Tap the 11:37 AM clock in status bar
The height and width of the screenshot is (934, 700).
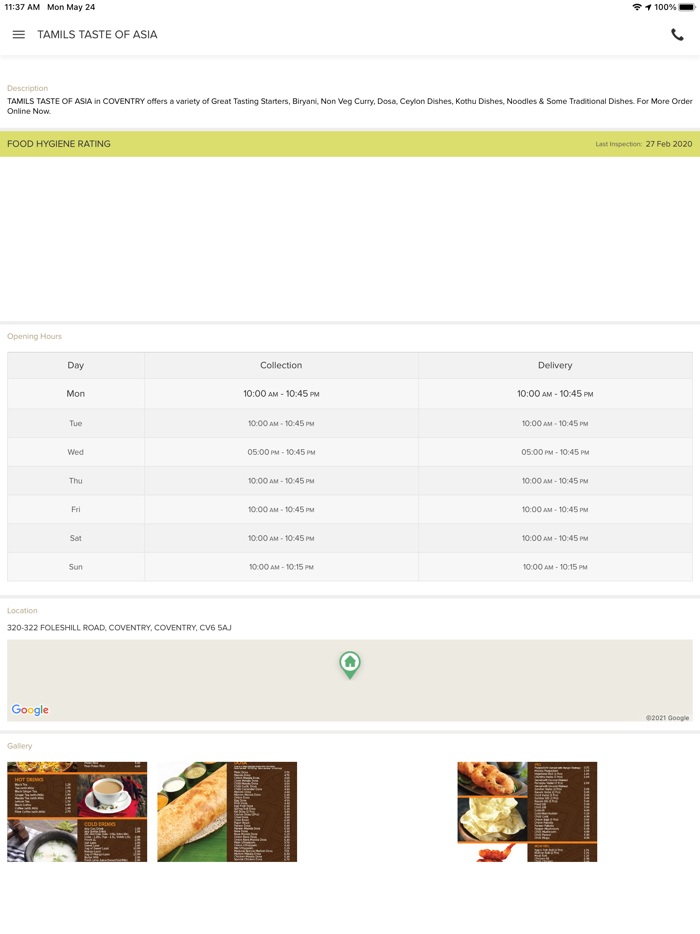pyautogui.click(x=22, y=7)
